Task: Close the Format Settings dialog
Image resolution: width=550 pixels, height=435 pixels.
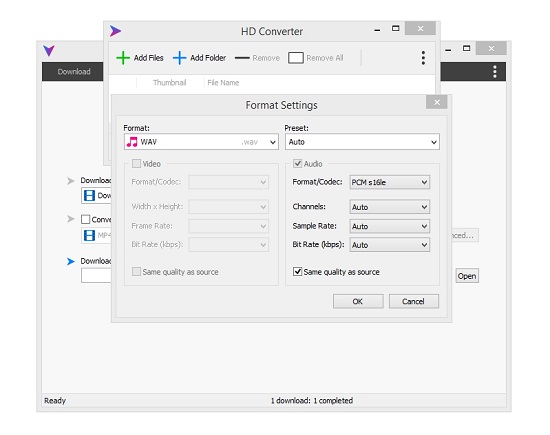Action: click(x=437, y=102)
